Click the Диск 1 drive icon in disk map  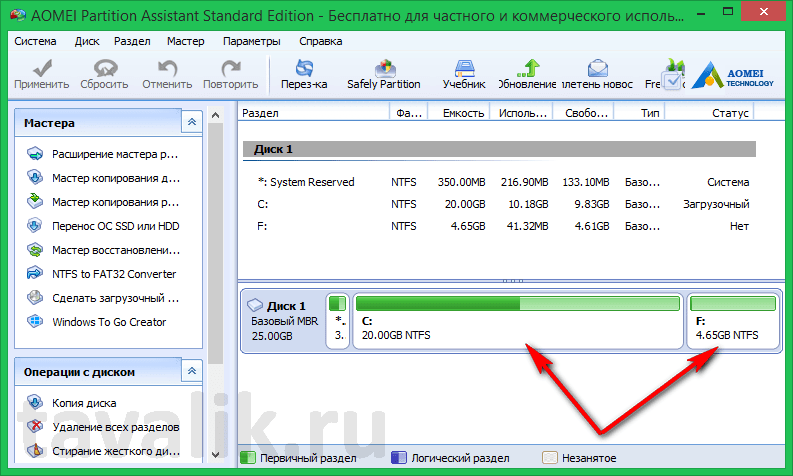click(x=255, y=305)
